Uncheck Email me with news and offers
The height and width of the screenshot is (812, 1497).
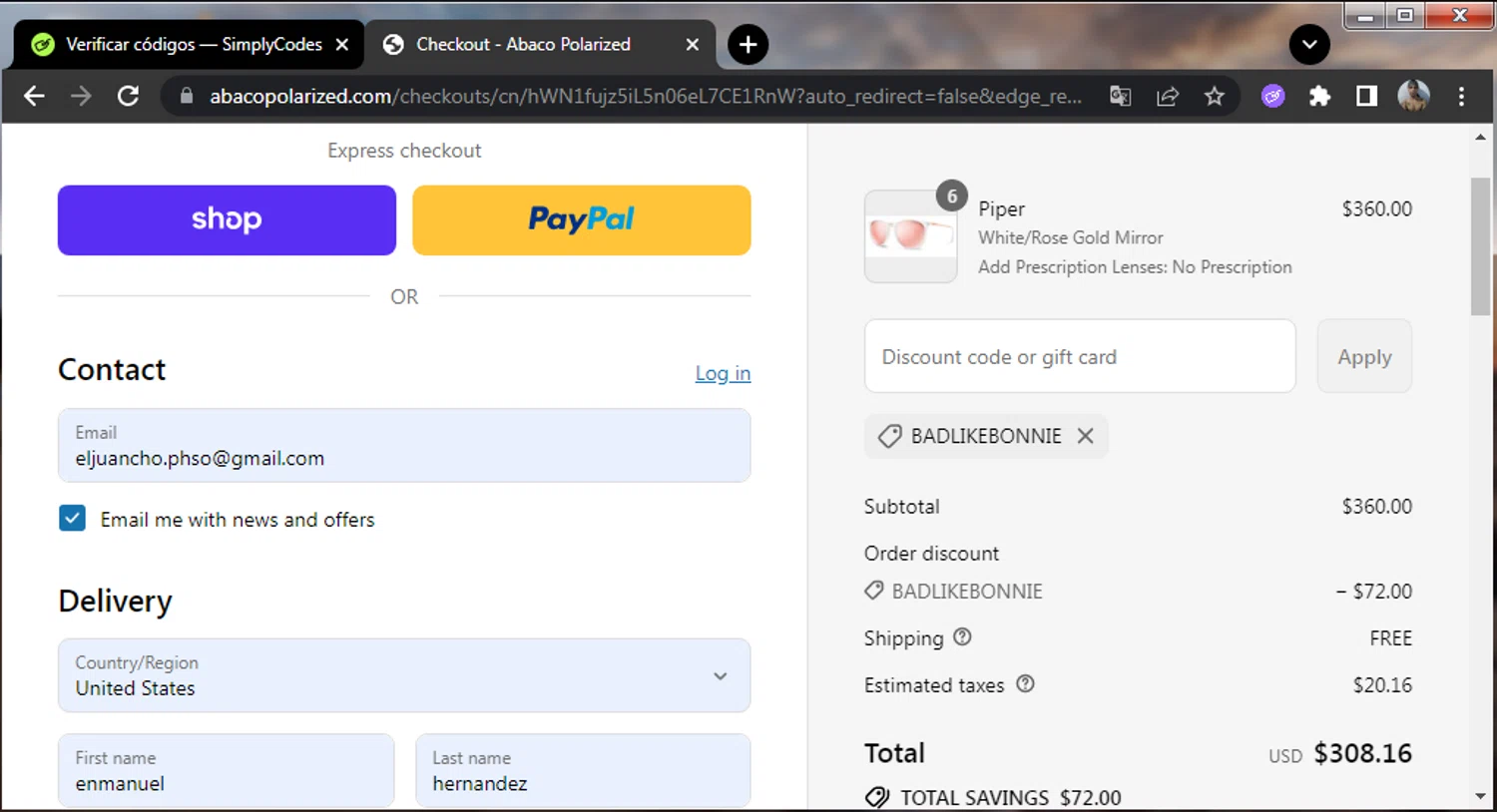point(72,519)
